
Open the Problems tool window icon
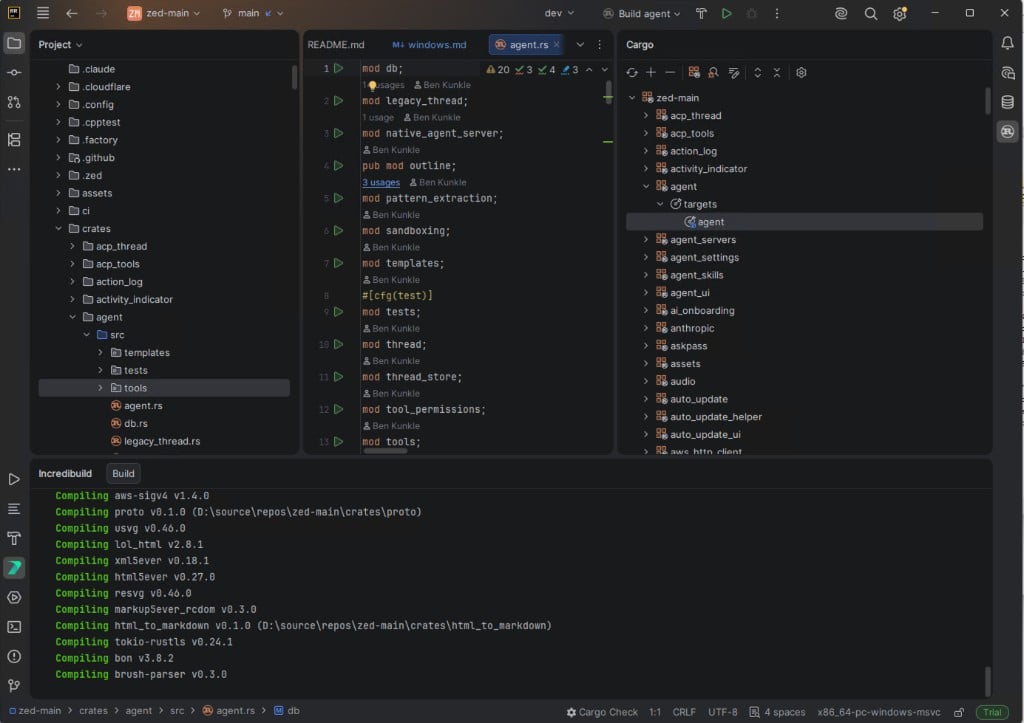14,656
